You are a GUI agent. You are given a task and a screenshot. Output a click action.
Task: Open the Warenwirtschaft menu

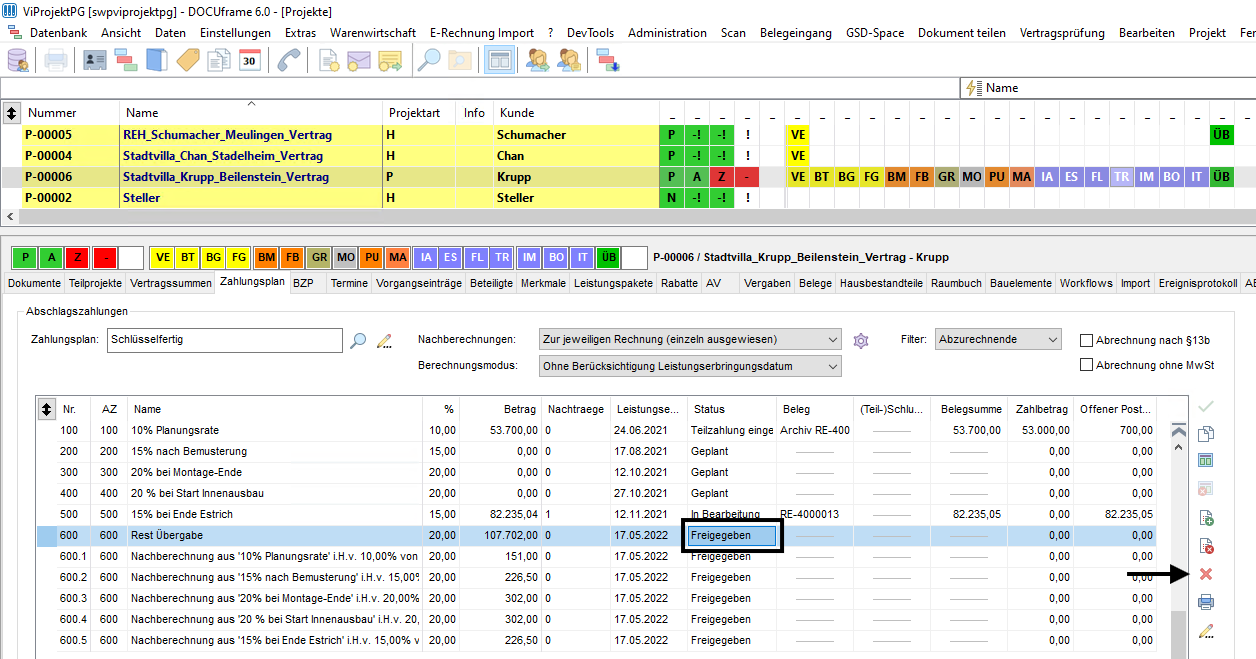(x=373, y=33)
